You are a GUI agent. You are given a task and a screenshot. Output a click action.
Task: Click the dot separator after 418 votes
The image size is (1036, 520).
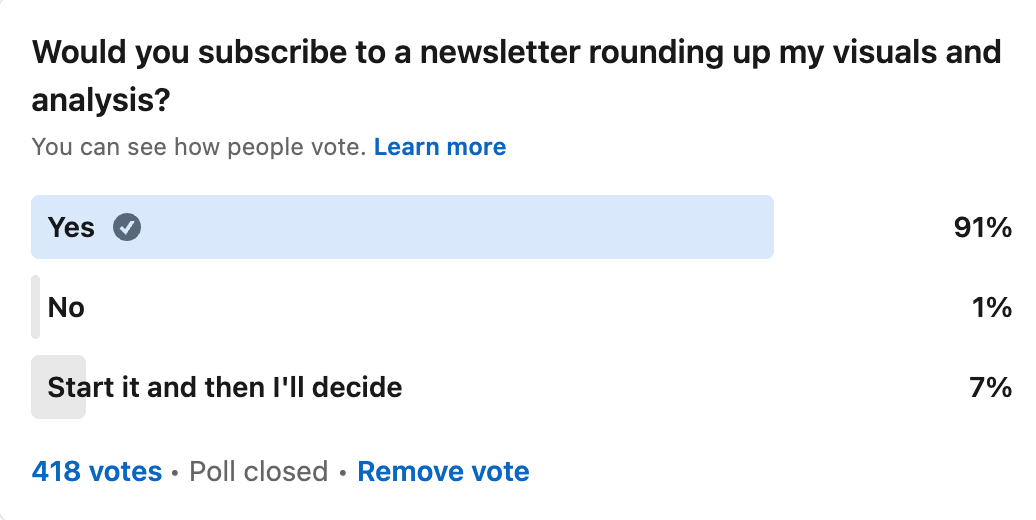[176, 472]
